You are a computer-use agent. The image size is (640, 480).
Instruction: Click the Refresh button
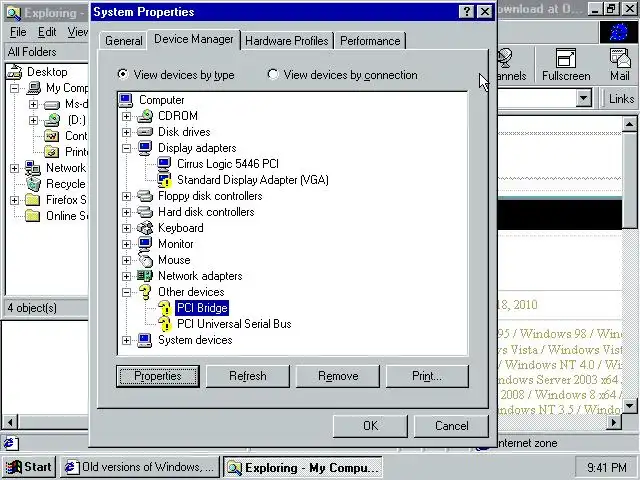pos(248,376)
